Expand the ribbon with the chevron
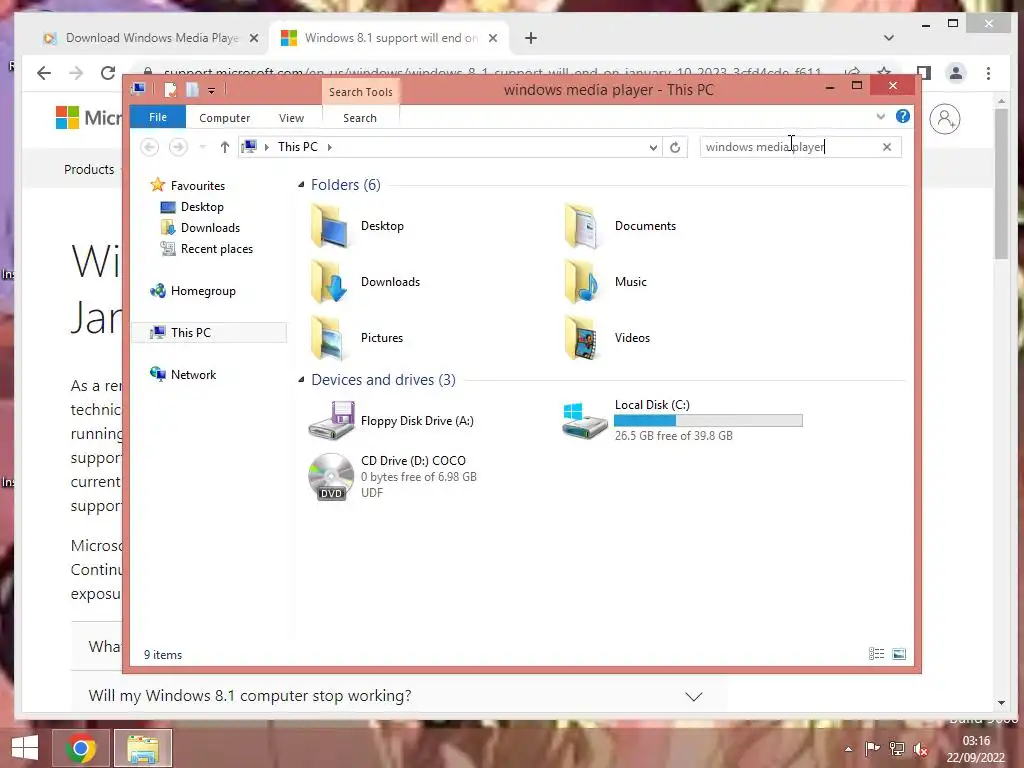Viewport: 1024px width, 768px height. click(880, 116)
